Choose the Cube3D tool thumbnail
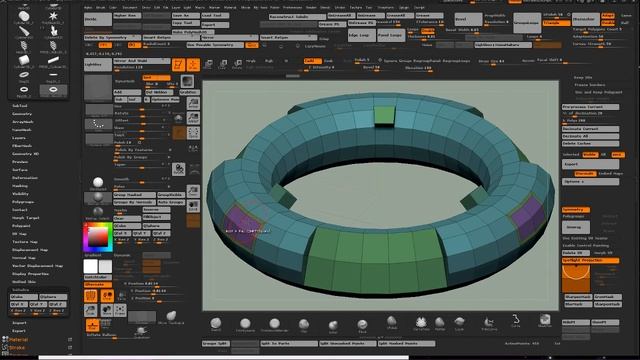The width and height of the screenshot is (640, 360). (x=24, y=61)
